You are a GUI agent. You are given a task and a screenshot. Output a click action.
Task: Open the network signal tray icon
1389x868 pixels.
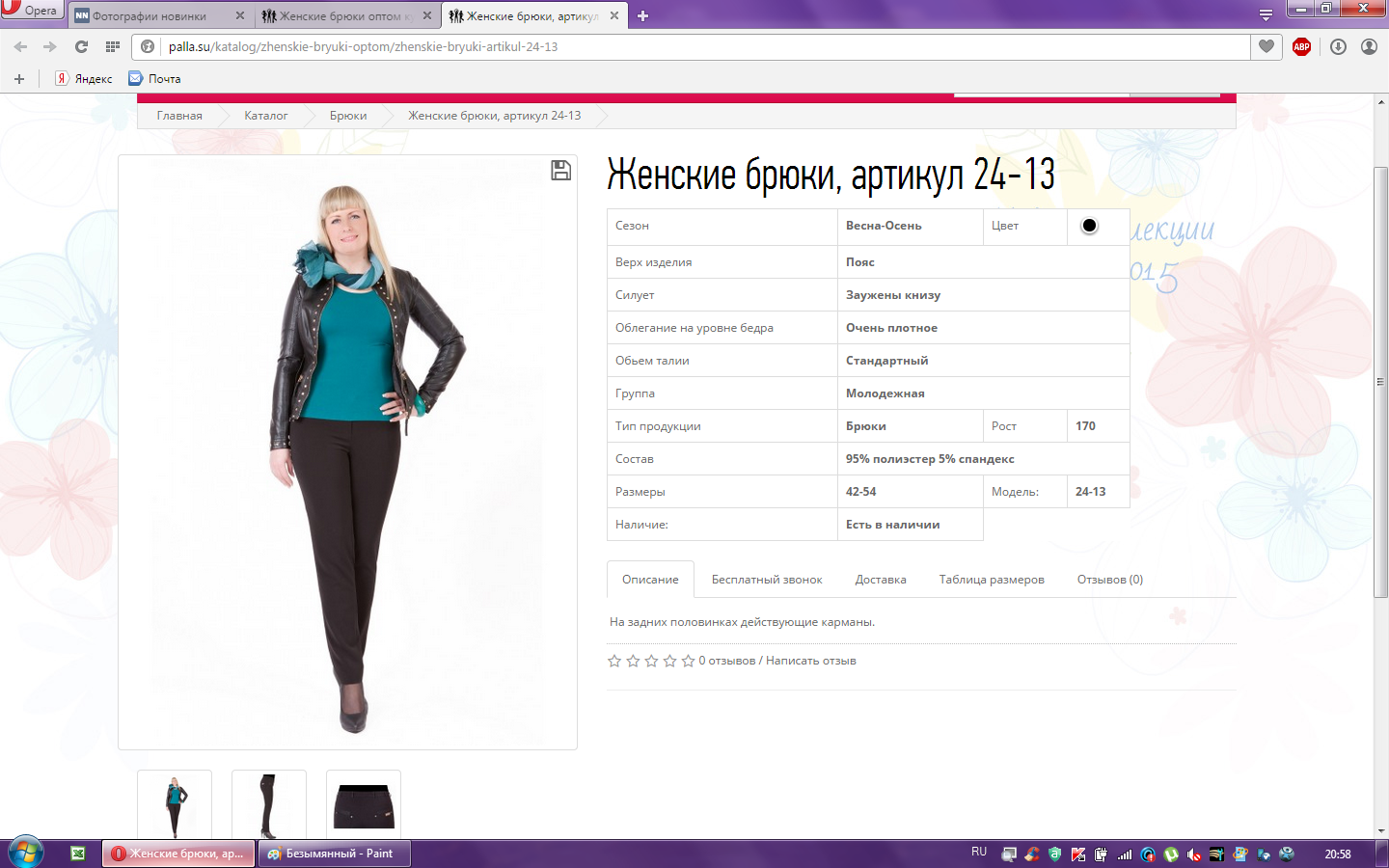click(x=1125, y=854)
